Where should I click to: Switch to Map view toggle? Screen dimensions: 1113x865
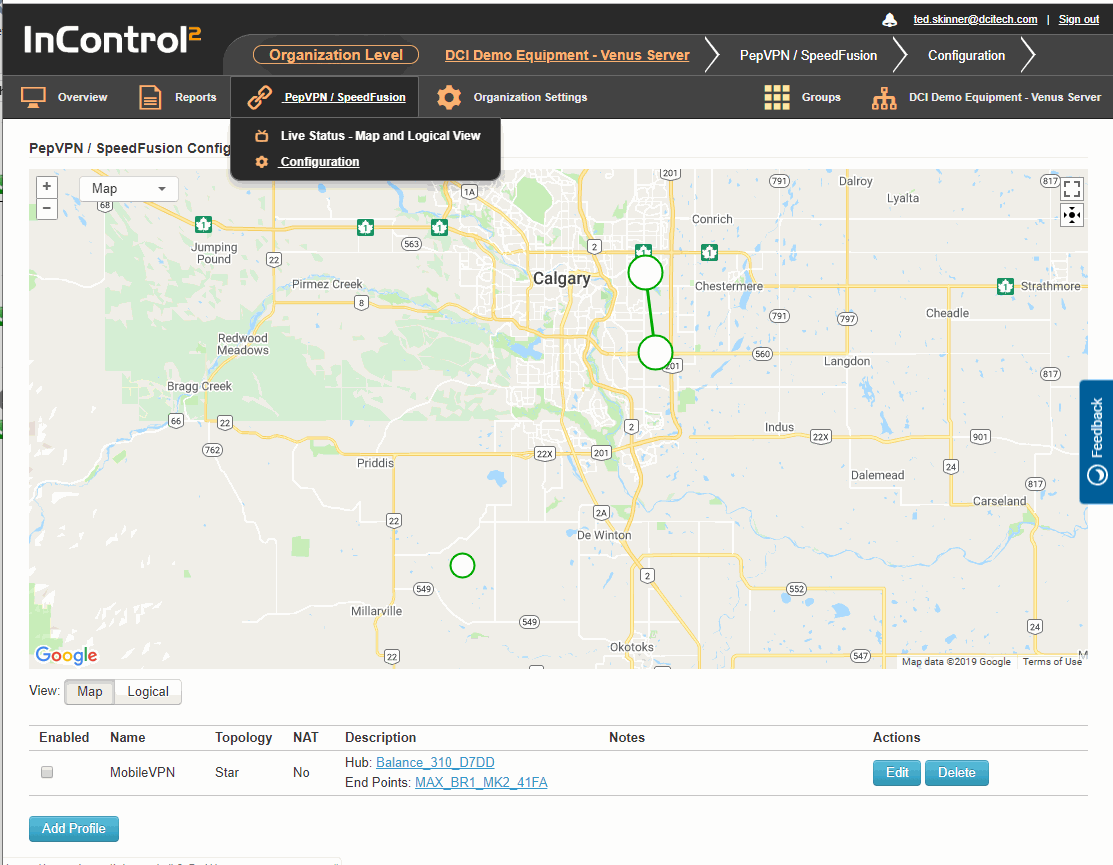tap(89, 692)
